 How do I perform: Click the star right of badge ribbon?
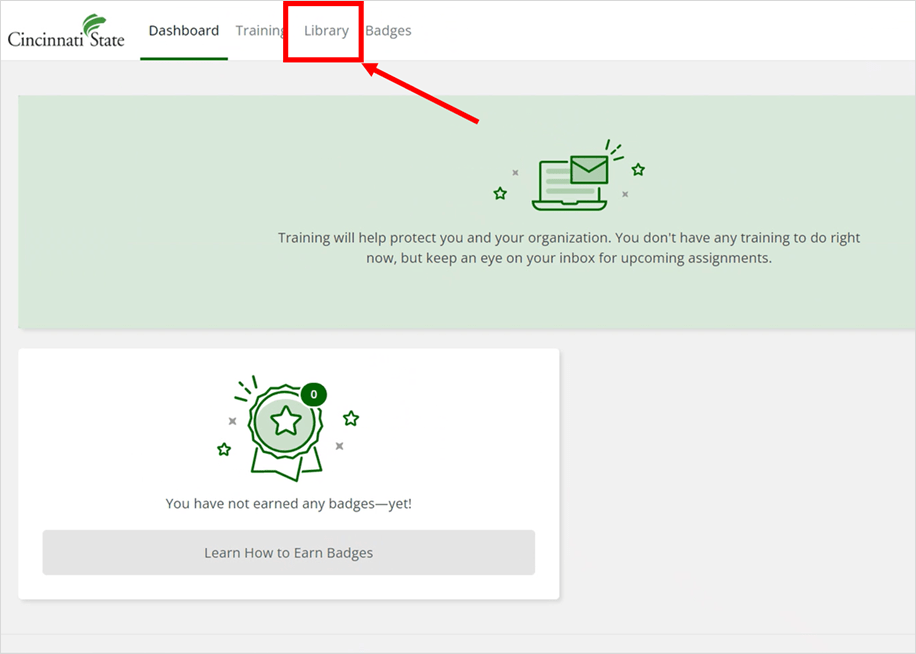click(351, 418)
